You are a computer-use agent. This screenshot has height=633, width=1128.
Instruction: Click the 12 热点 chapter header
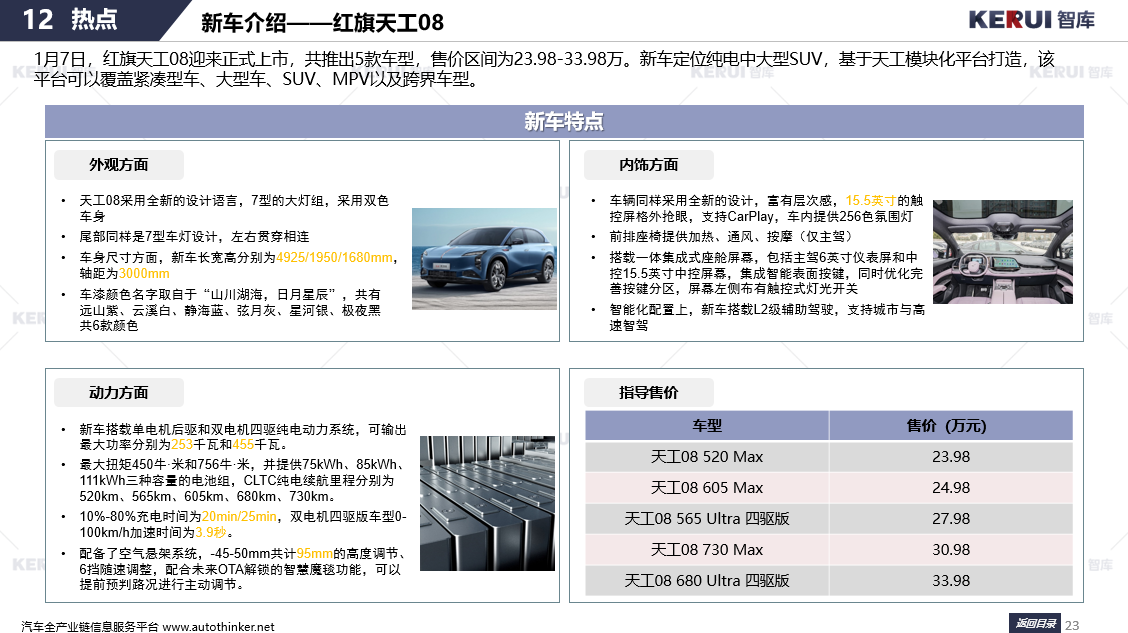[70, 19]
